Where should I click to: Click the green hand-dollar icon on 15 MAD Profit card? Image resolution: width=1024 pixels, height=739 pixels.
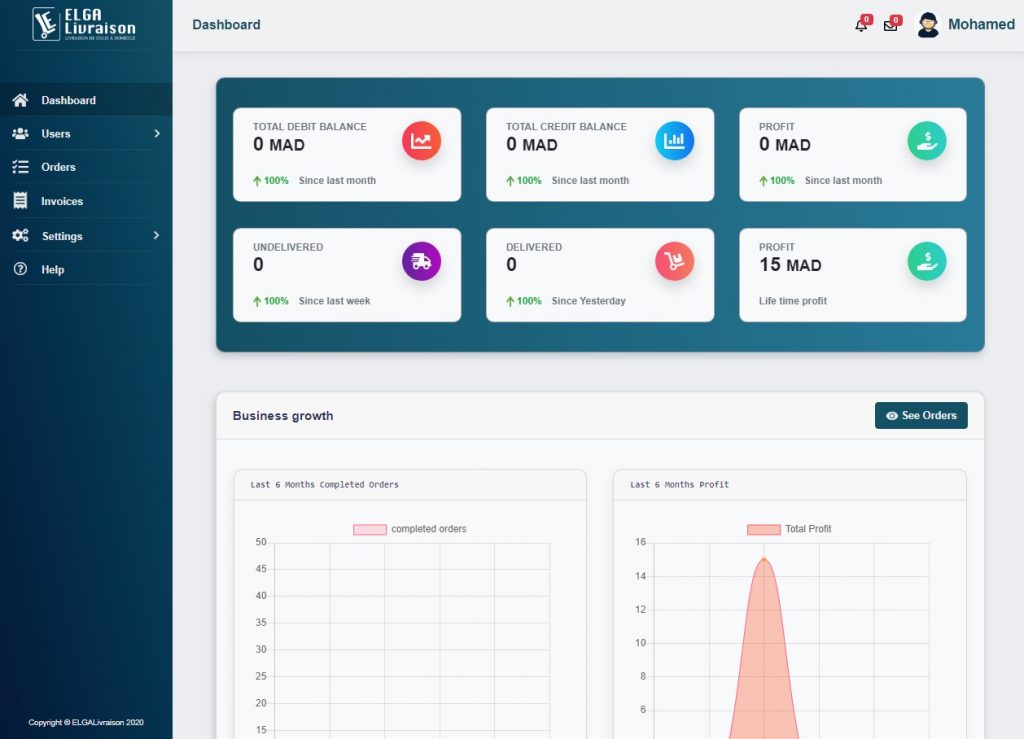(x=927, y=261)
